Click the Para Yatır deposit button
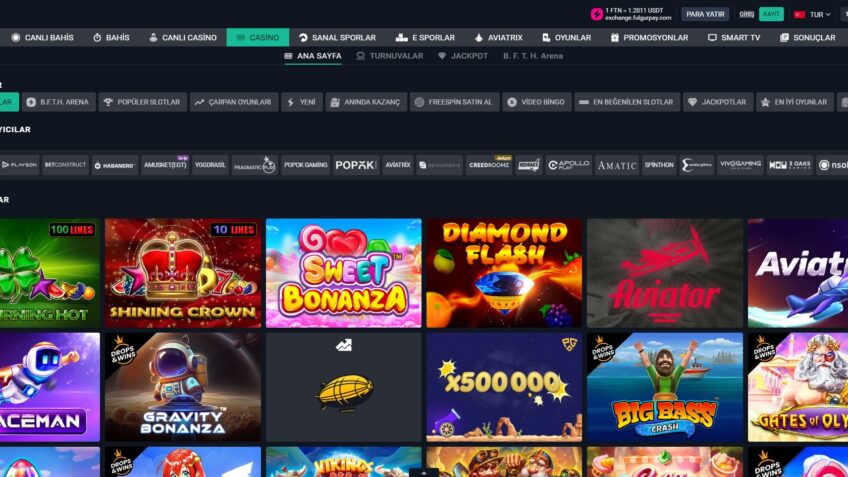Viewport: 848px width, 477px height. click(x=705, y=14)
